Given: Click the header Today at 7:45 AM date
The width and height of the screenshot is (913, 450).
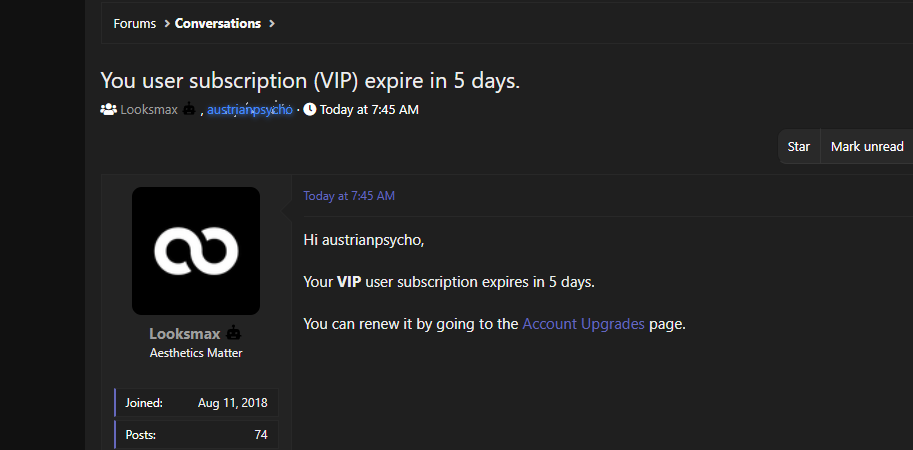Looking at the screenshot, I should (369, 109).
